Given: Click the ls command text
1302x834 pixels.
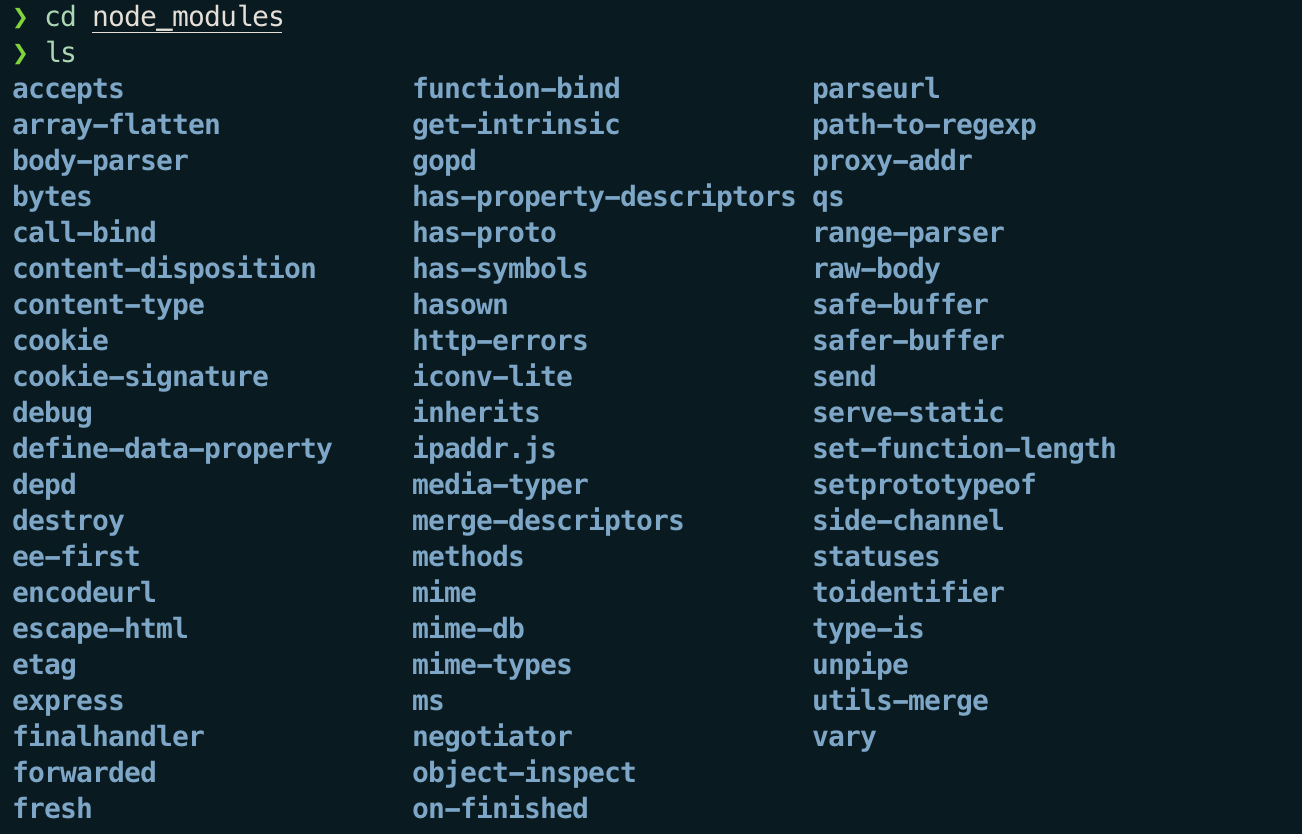Looking at the screenshot, I should pyautogui.click(x=61, y=53).
